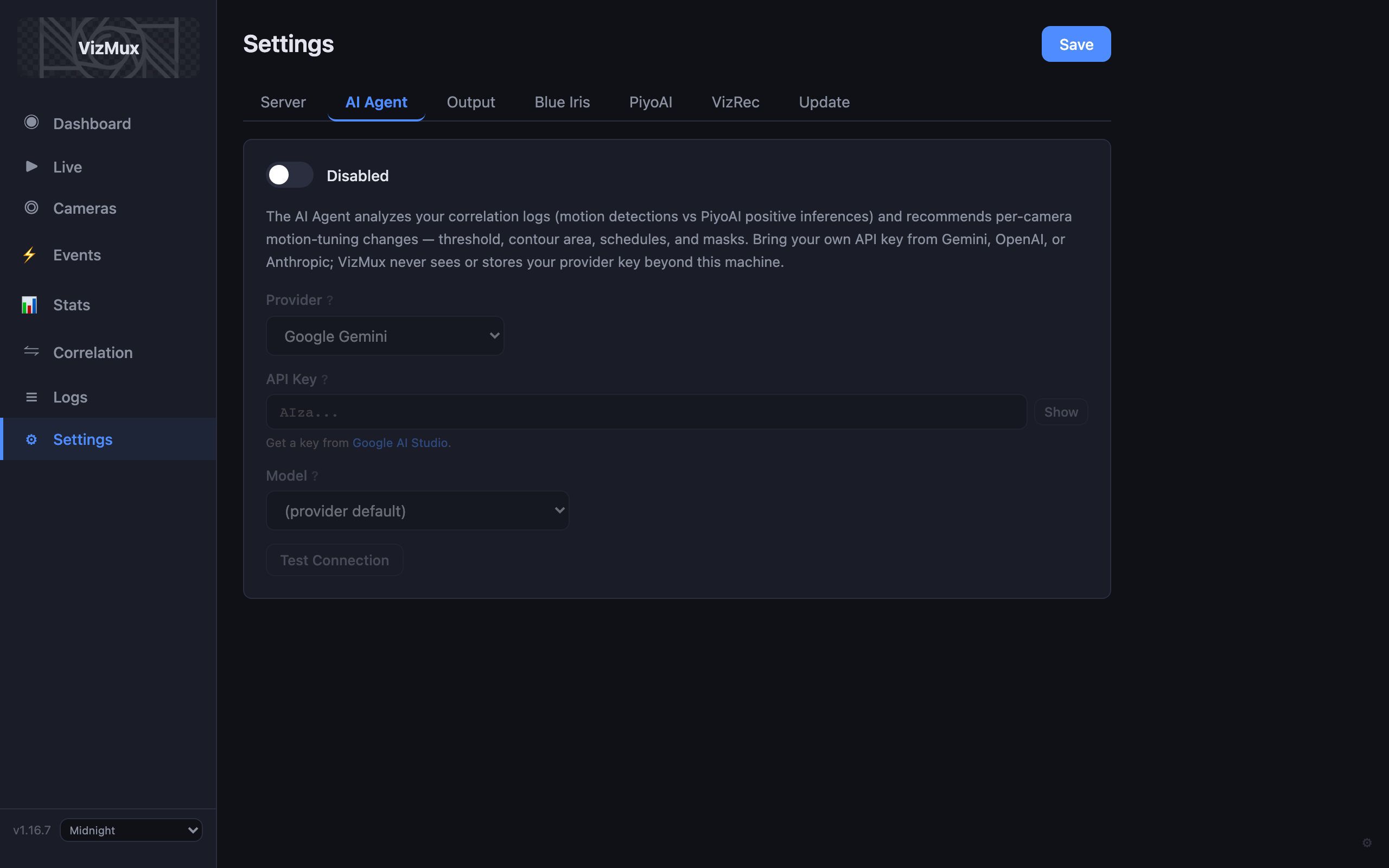Click the Settings label in the sidebar
The width and height of the screenshot is (1389, 868).
(x=83, y=440)
